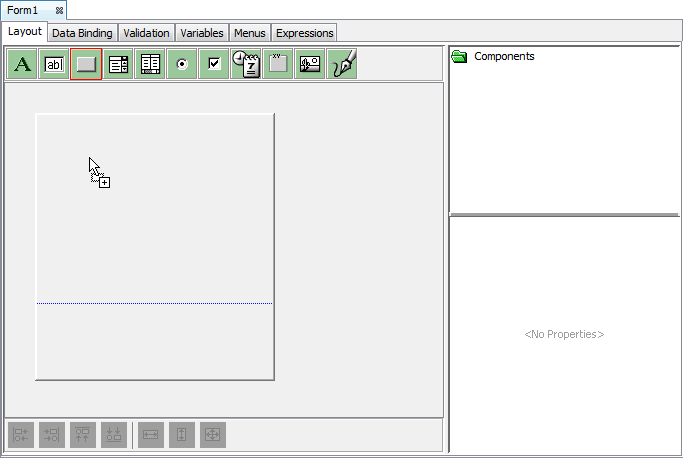The height and width of the screenshot is (458, 683).
Task: Click the make same width button
Action: click(151, 435)
